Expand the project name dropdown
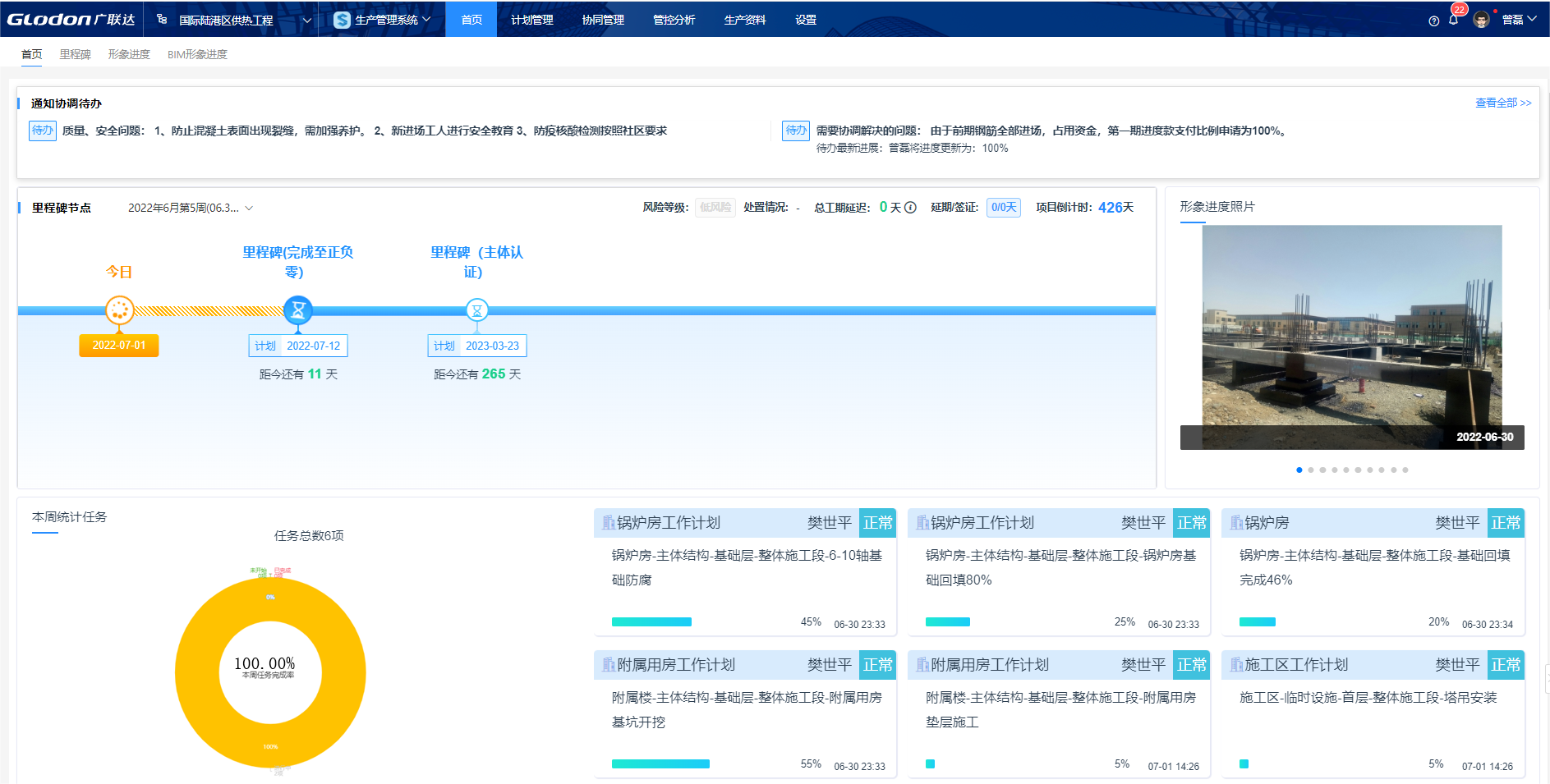 306,21
